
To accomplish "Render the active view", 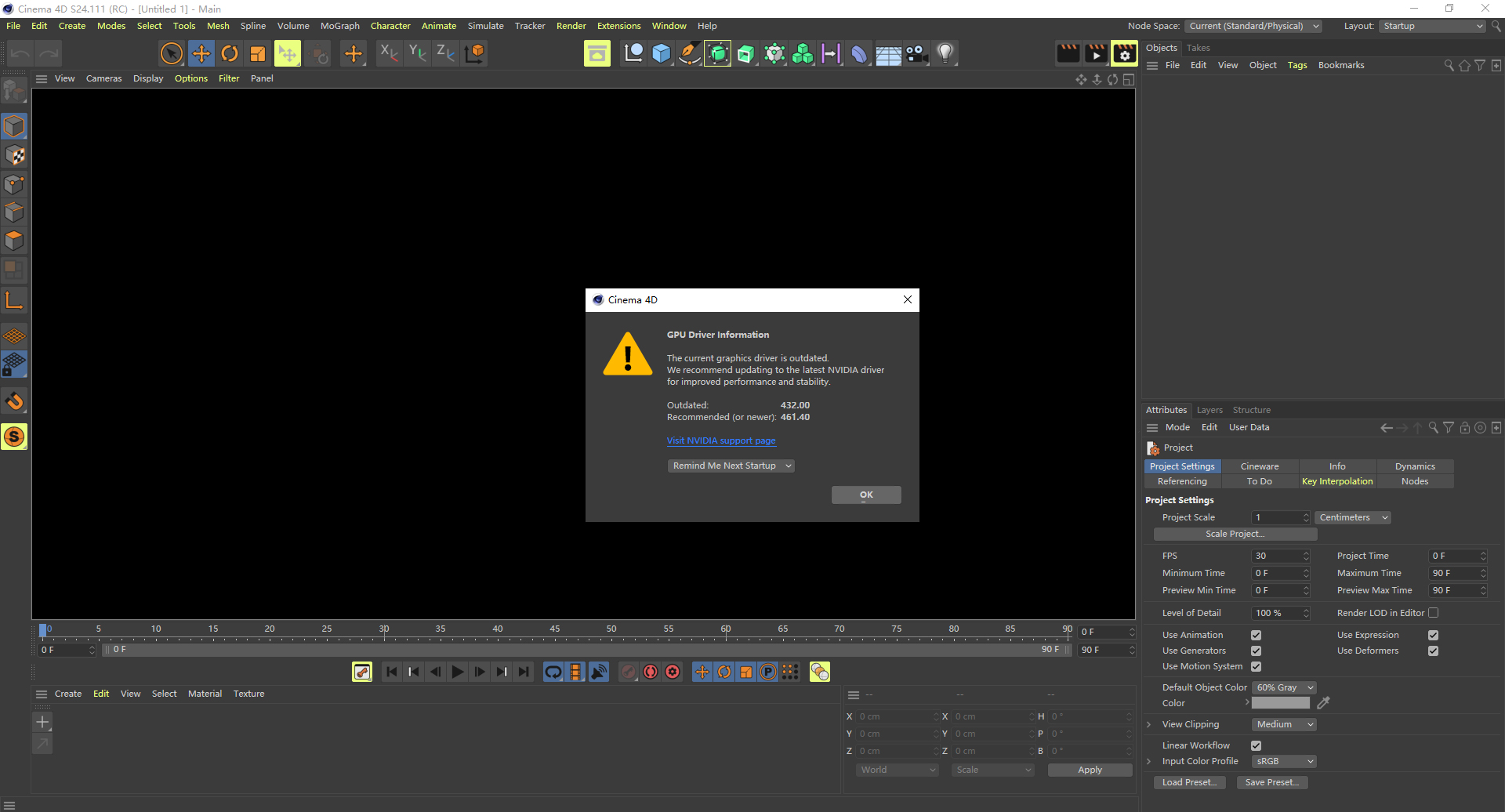I will point(1068,53).
